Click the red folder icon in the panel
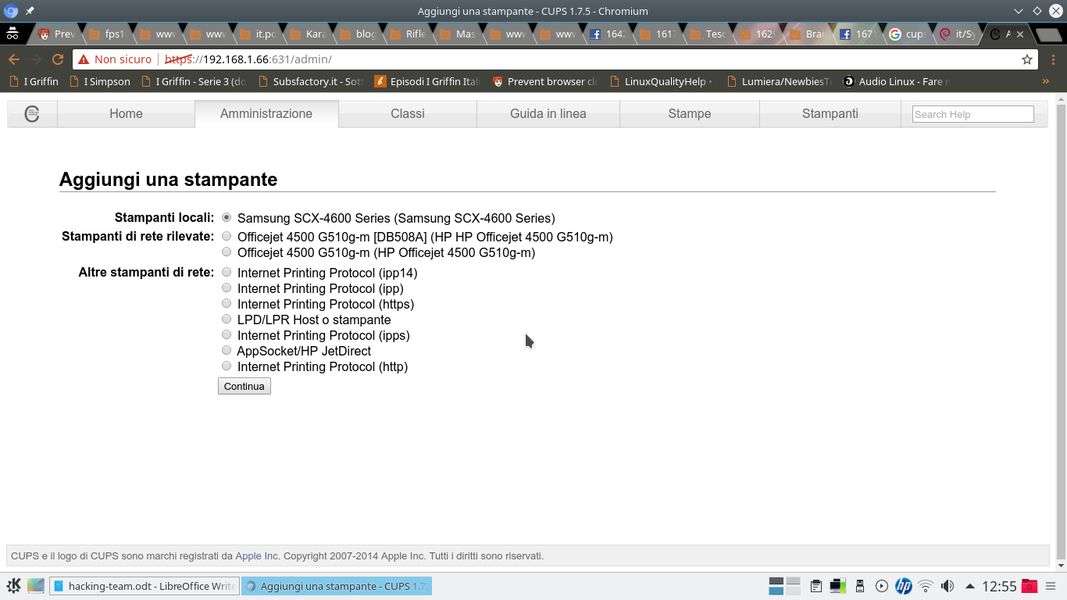This screenshot has height=600, width=1067. (1030, 586)
